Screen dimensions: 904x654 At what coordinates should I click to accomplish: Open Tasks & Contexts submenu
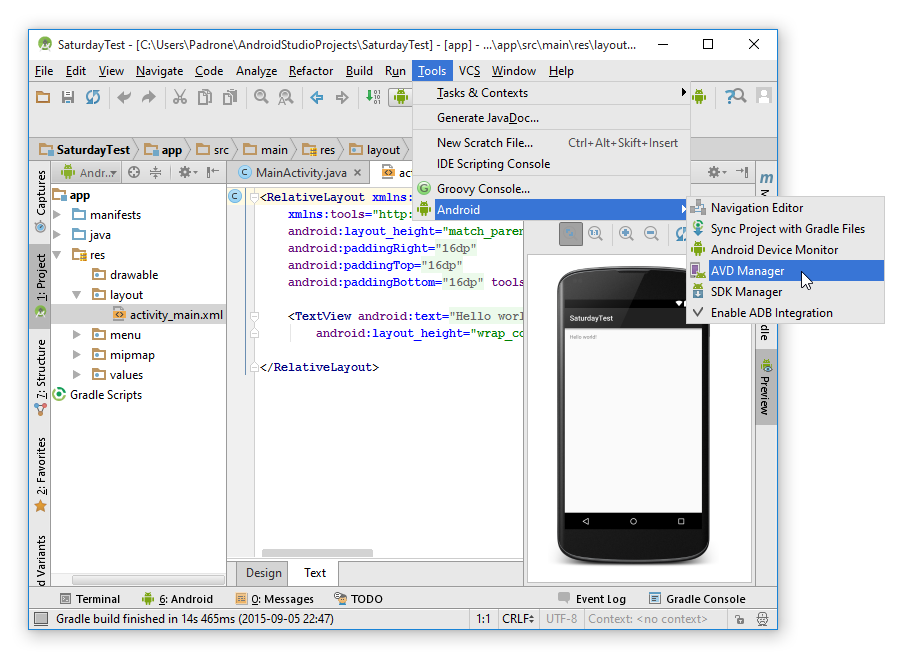point(552,93)
